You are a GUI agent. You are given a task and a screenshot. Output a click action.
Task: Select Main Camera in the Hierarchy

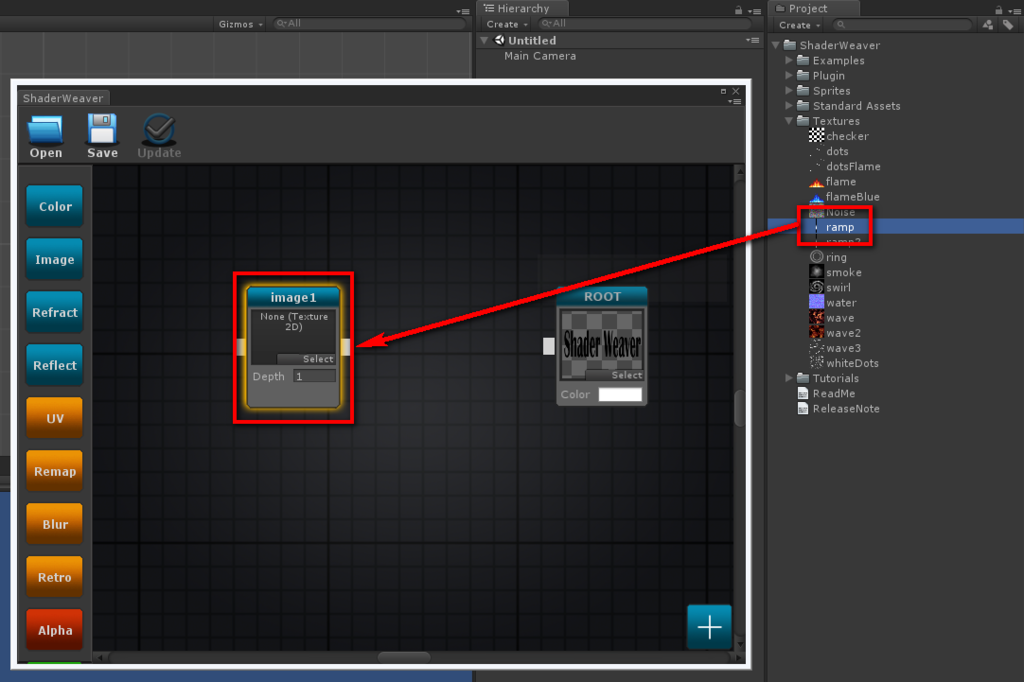[540, 56]
